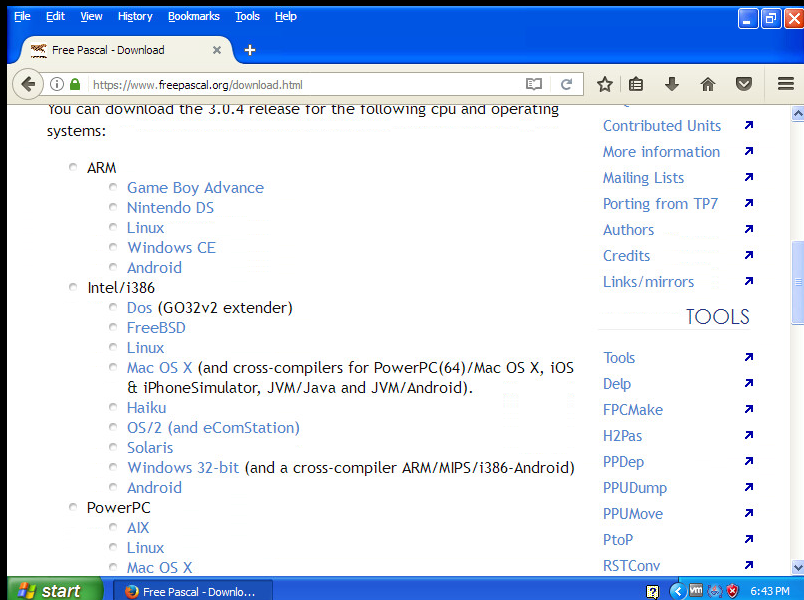Open the Porting from TP7 sidebar link
Screen dimensions: 804x600
click(660, 204)
